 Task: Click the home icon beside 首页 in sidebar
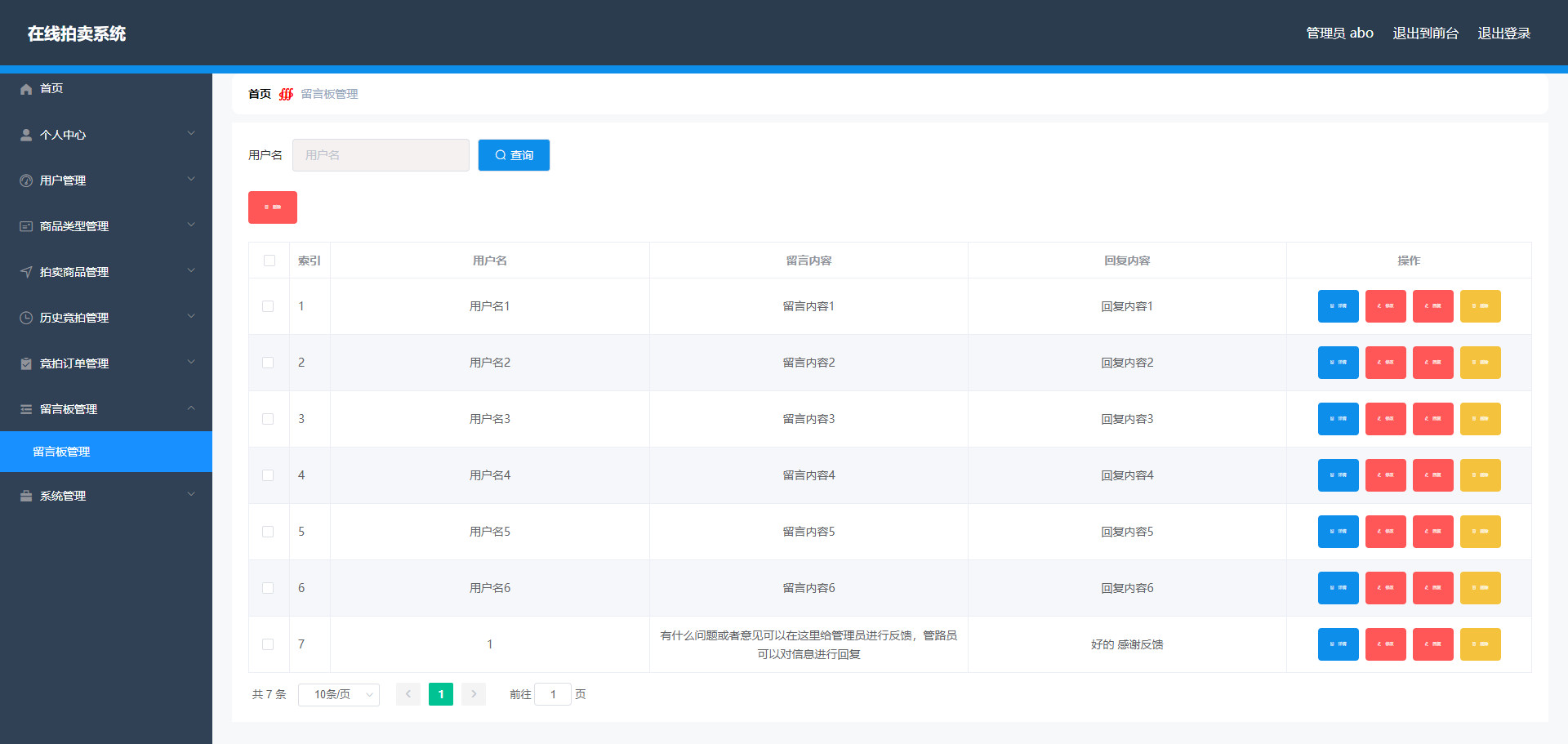(x=26, y=89)
